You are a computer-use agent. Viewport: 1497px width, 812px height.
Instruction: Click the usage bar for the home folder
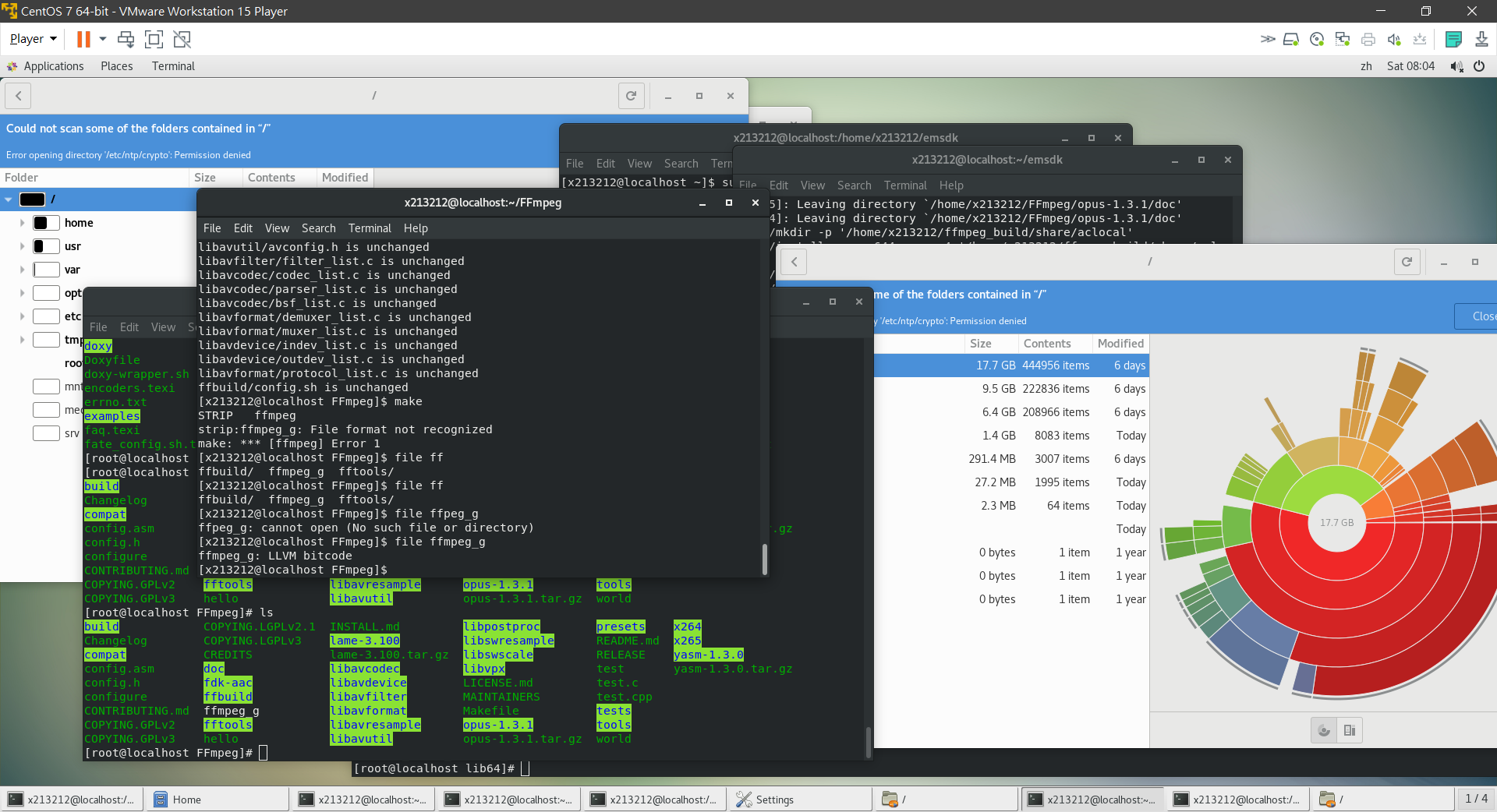(x=46, y=223)
